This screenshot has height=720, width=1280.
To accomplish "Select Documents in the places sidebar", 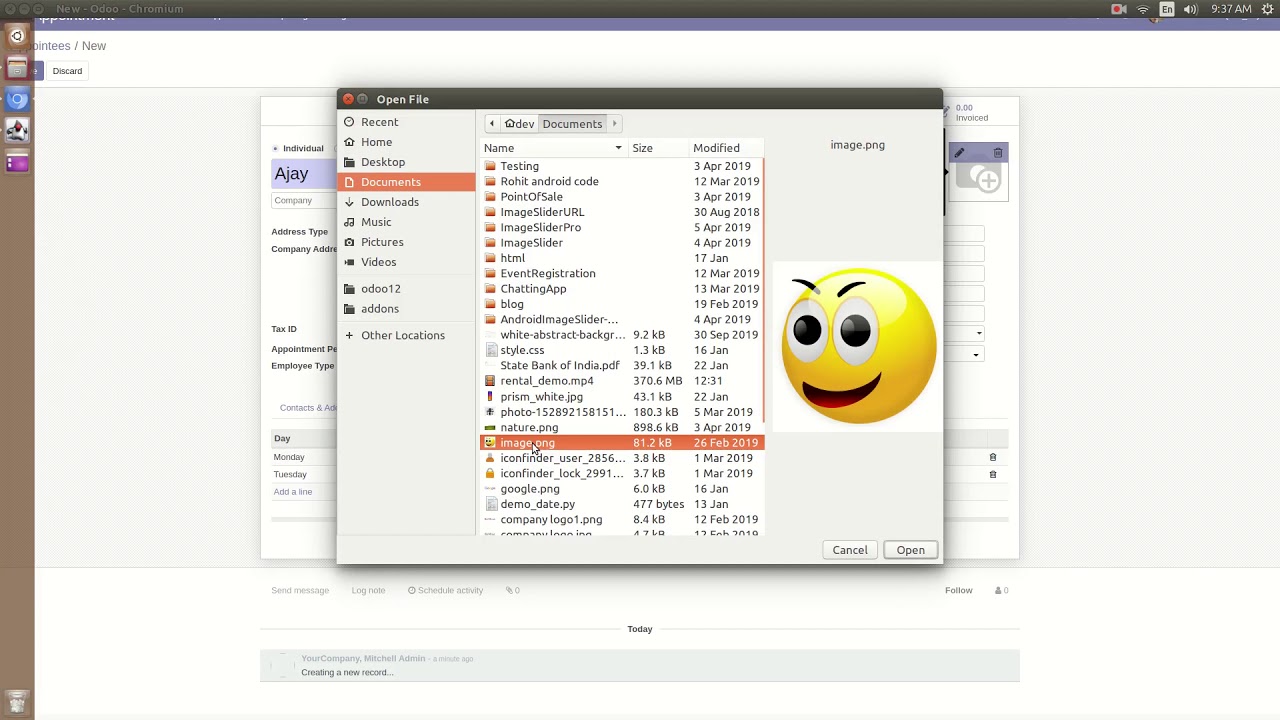I will pyautogui.click(x=406, y=182).
